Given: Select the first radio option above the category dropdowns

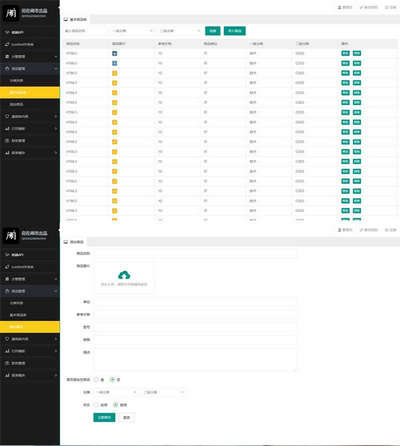Looking at the screenshot, I should coord(96,380).
